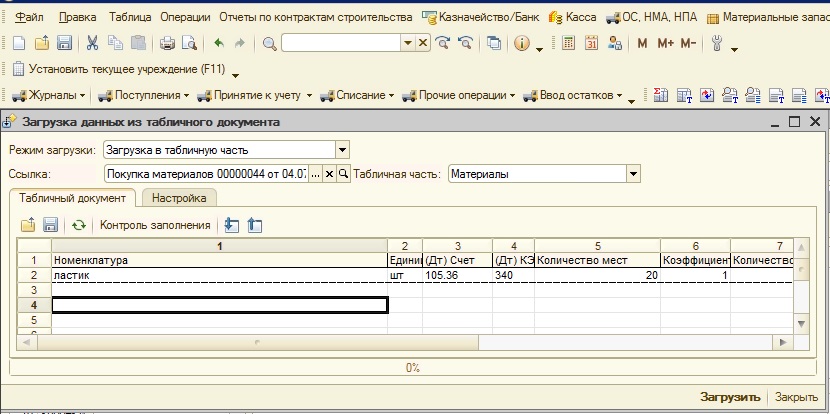Open the Операции menu

[187, 18]
